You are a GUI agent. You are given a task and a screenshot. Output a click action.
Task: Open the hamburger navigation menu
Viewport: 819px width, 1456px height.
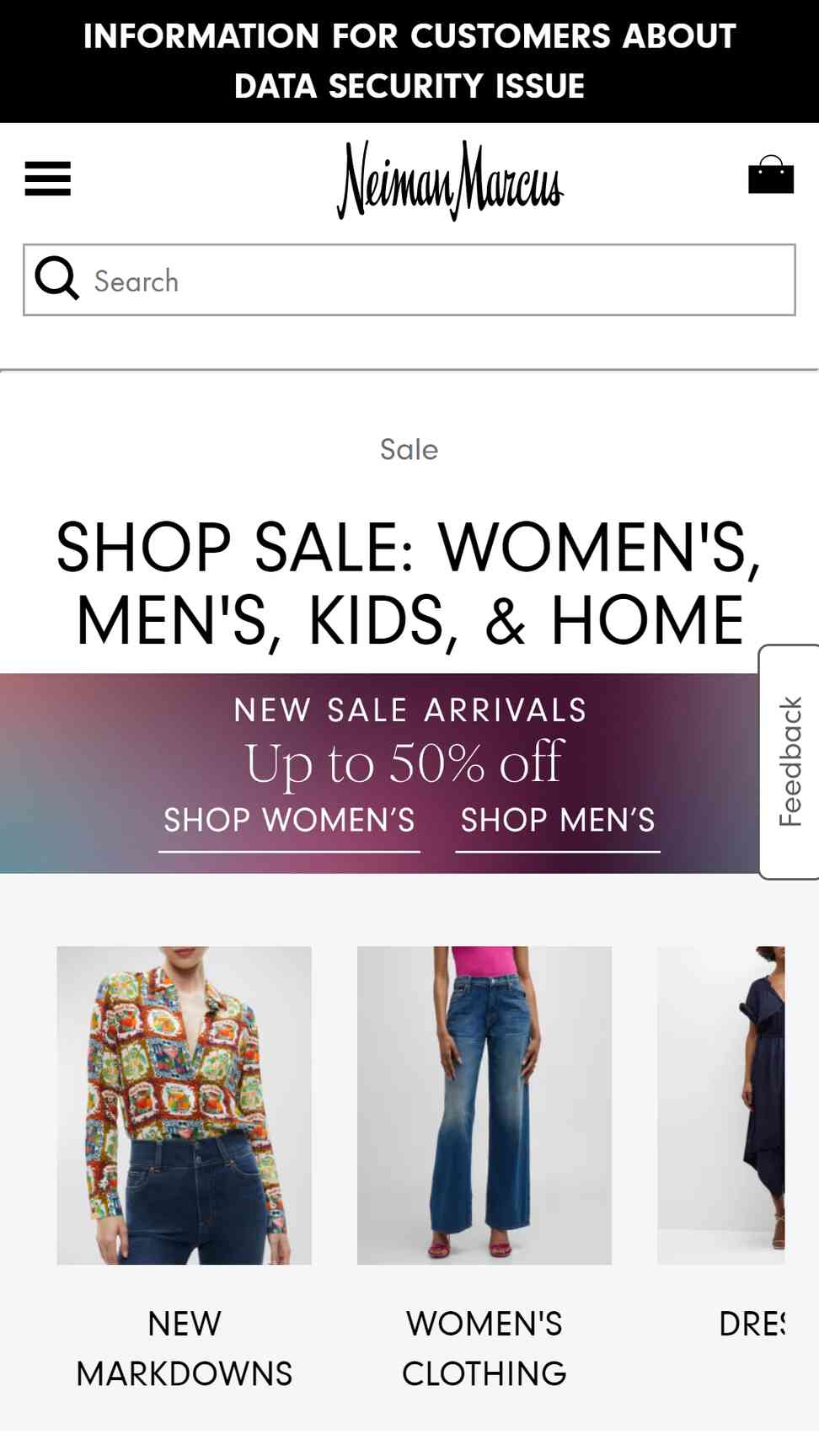click(x=47, y=179)
